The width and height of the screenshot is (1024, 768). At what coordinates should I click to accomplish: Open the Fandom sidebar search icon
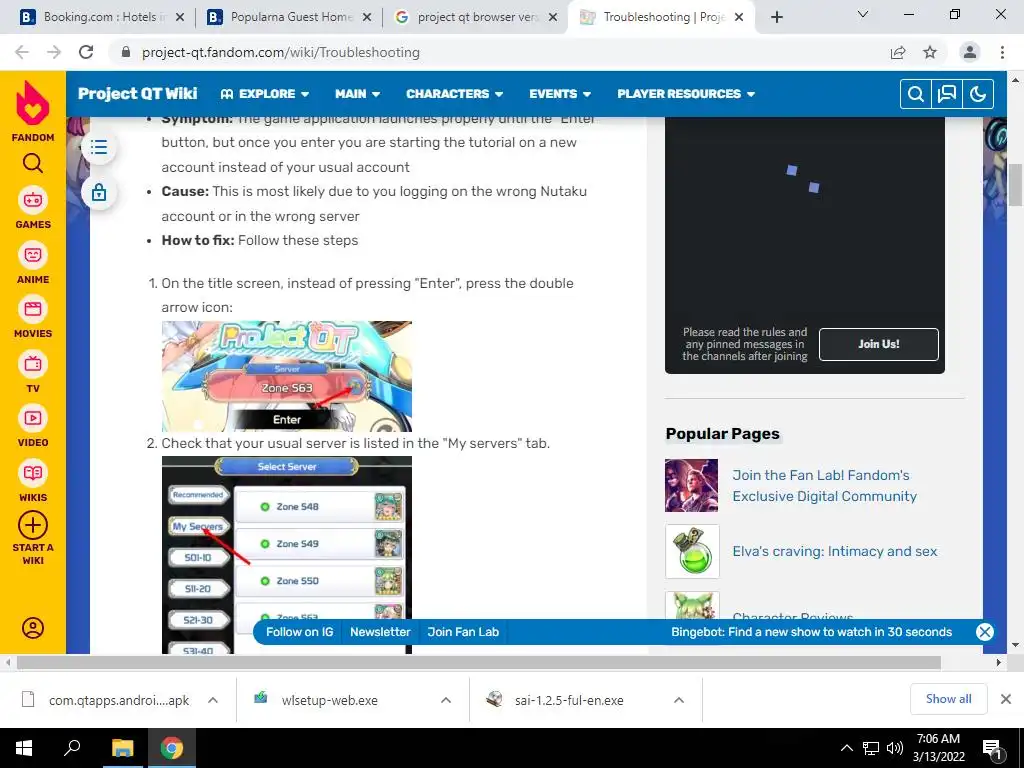33,163
